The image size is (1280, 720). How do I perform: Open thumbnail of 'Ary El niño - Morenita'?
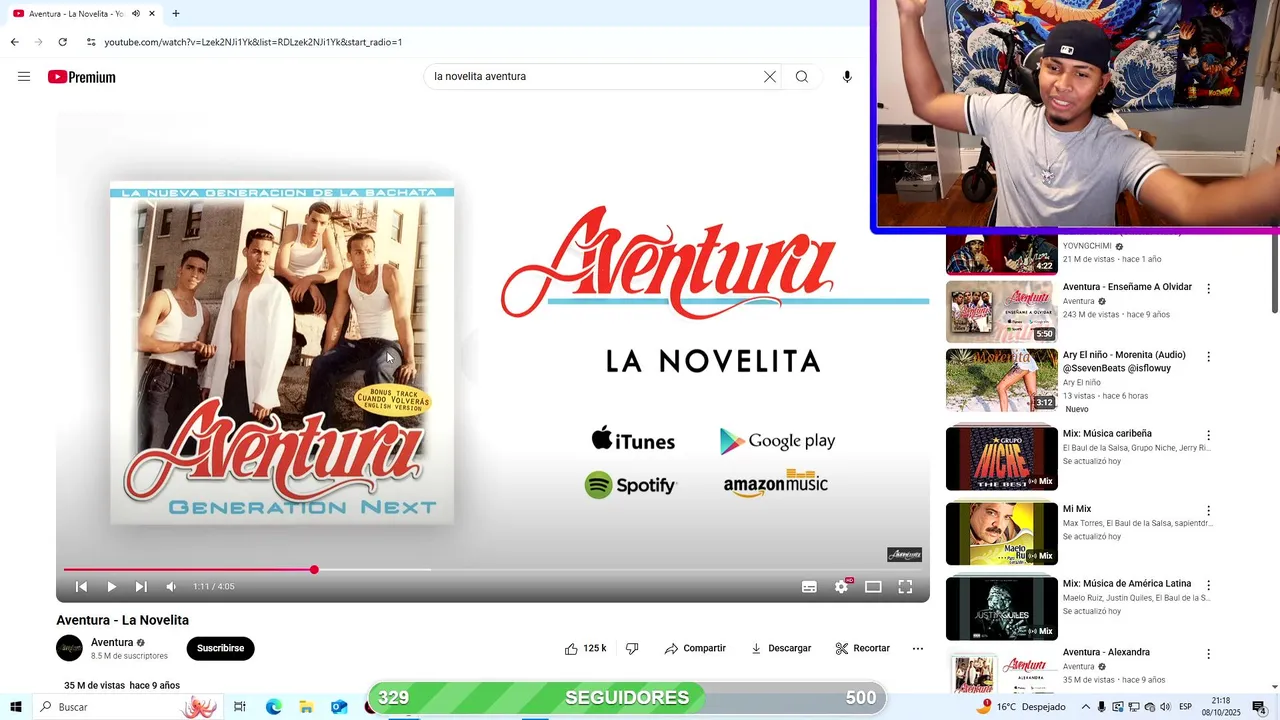(x=1002, y=380)
